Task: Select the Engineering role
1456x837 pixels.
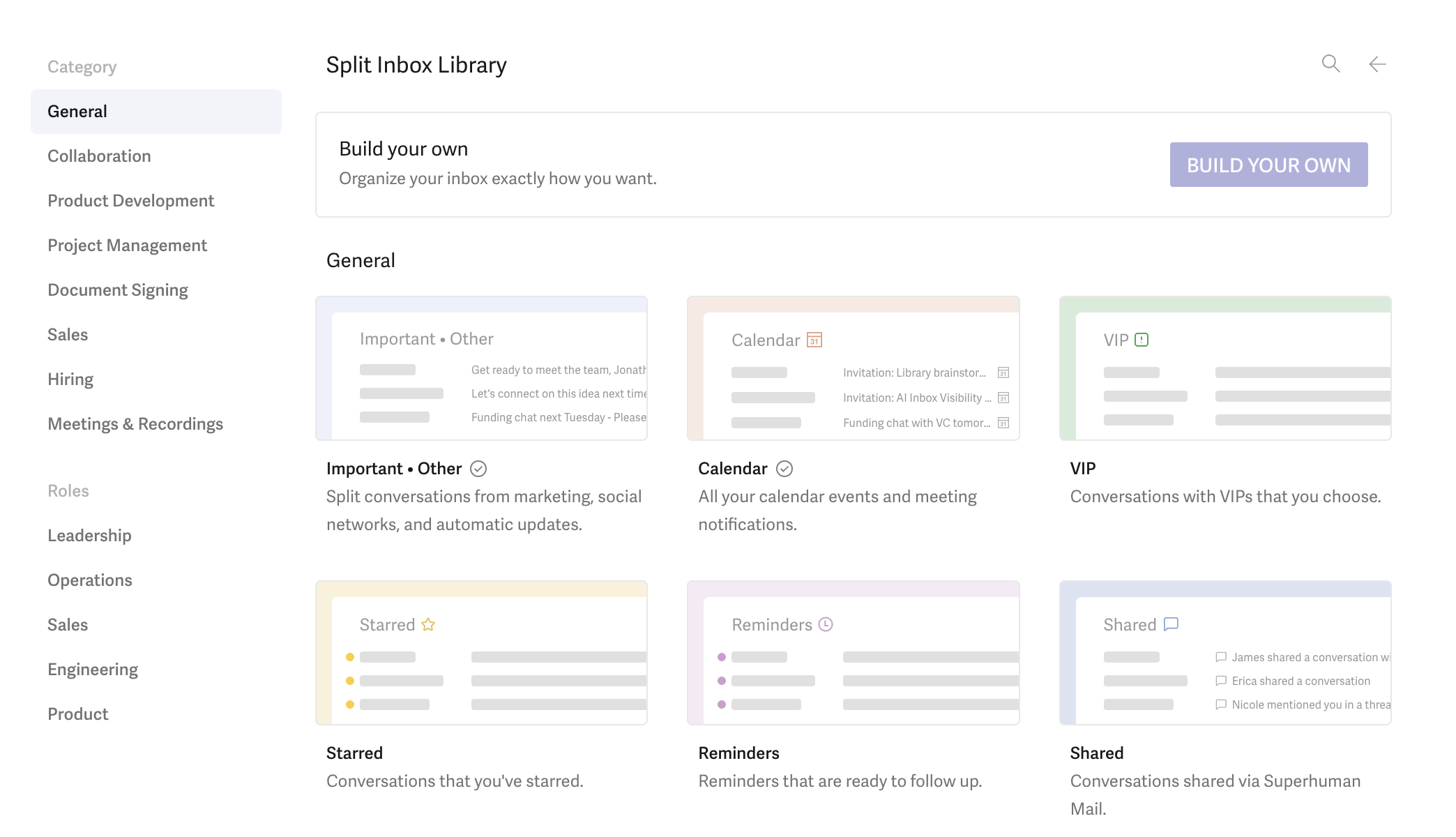Action: coord(93,670)
